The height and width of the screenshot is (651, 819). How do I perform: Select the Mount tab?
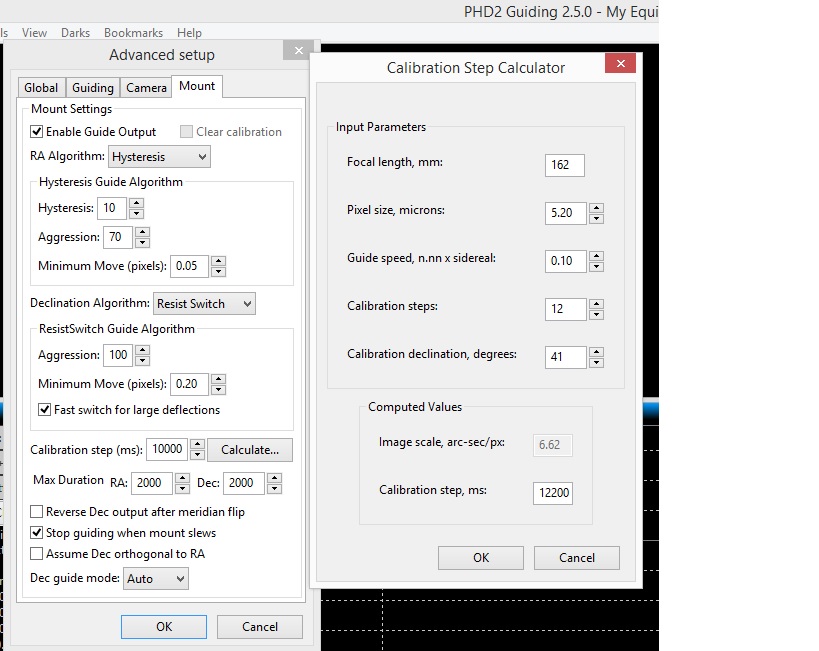click(197, 86)
